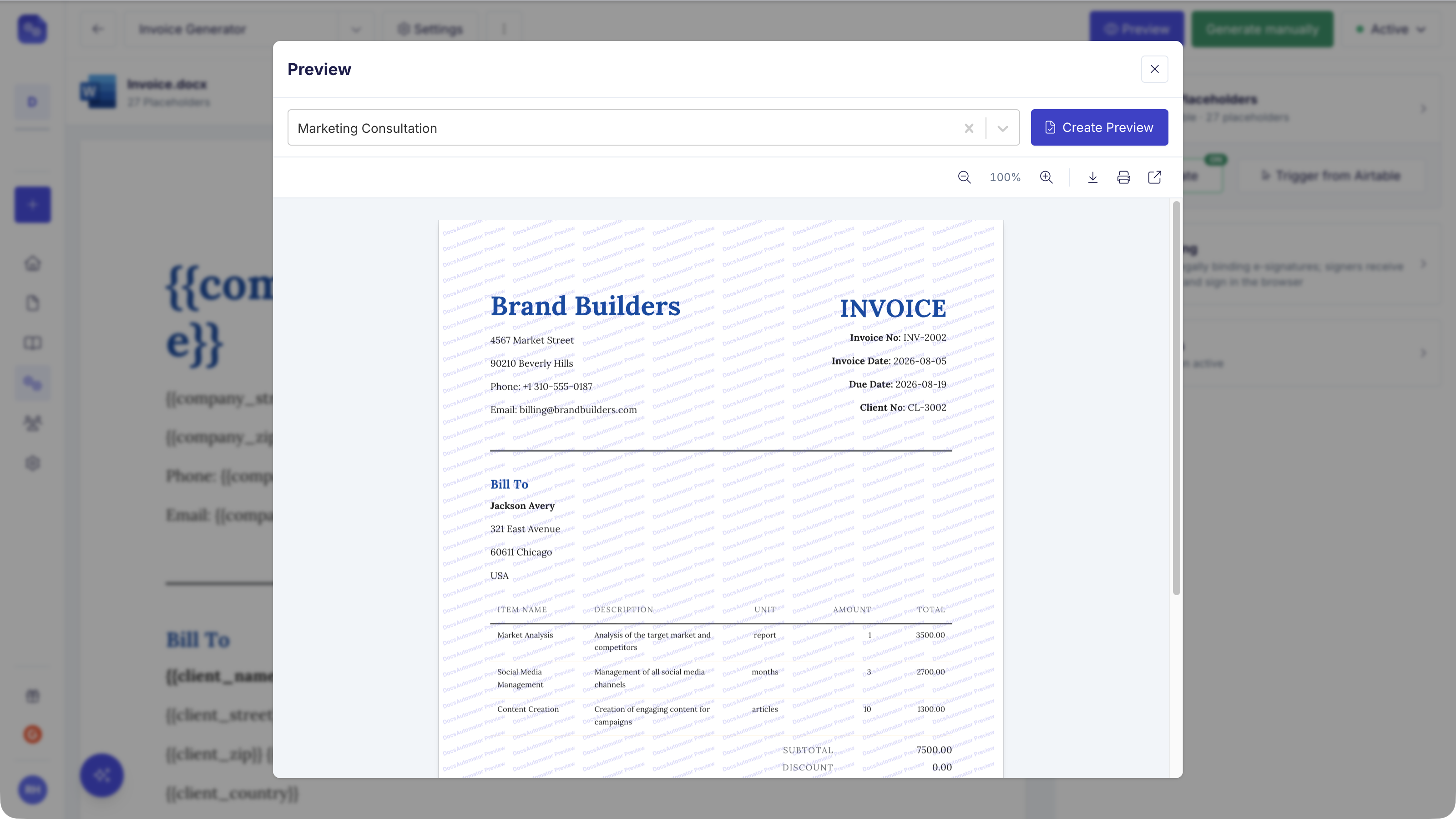Close the Preview dialog

(1155, 69)
